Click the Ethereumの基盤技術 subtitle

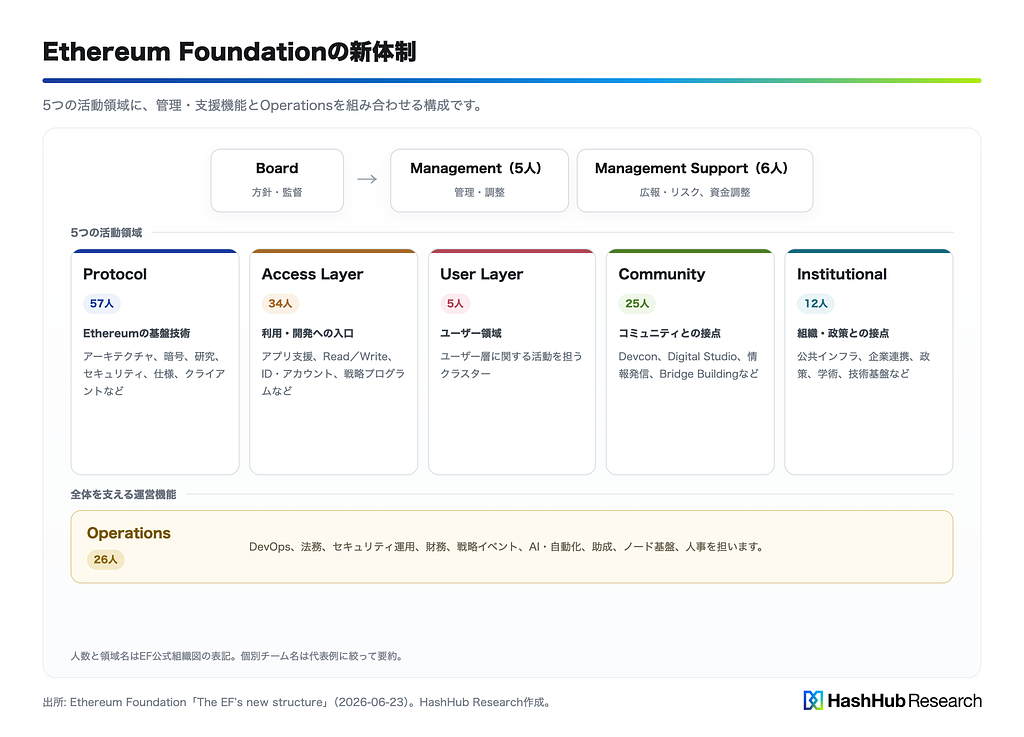point(136,334)
